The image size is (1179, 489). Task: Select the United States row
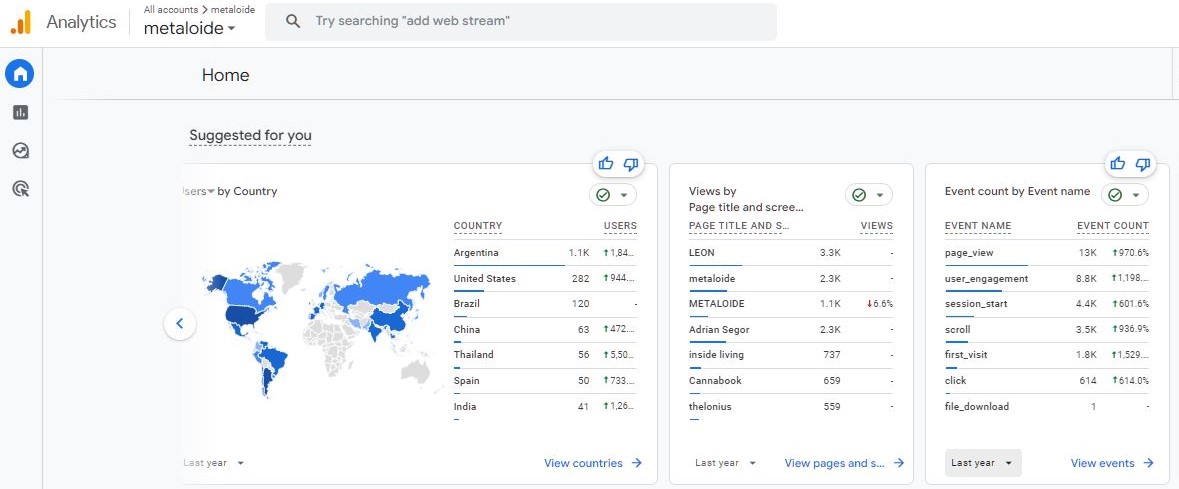[545, 278]
